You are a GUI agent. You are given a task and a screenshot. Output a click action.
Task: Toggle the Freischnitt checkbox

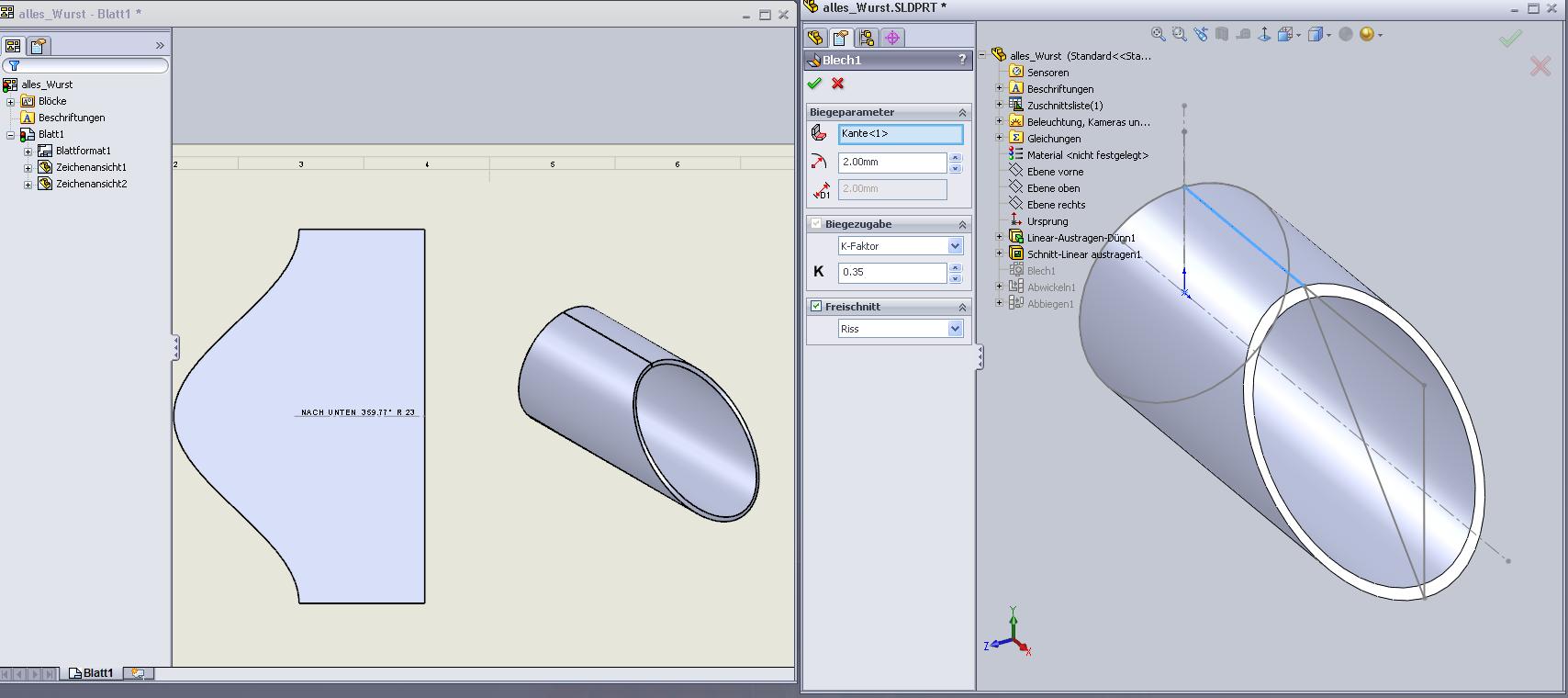coord(816,307)
